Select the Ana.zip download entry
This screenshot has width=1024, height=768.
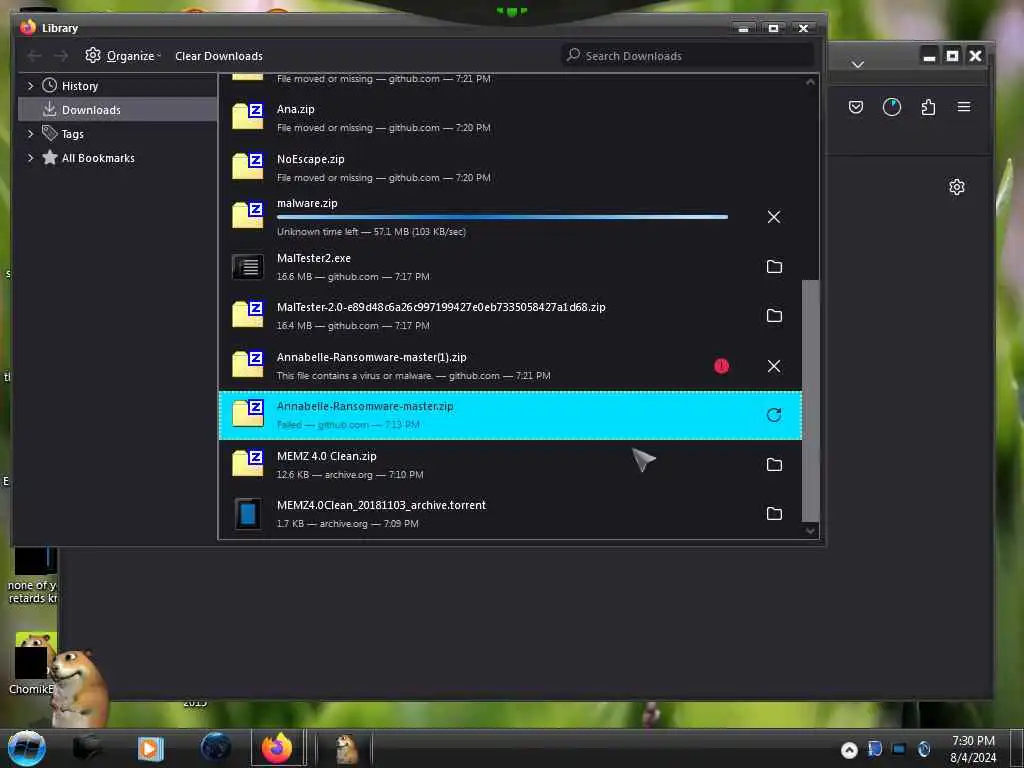[510, 118]
